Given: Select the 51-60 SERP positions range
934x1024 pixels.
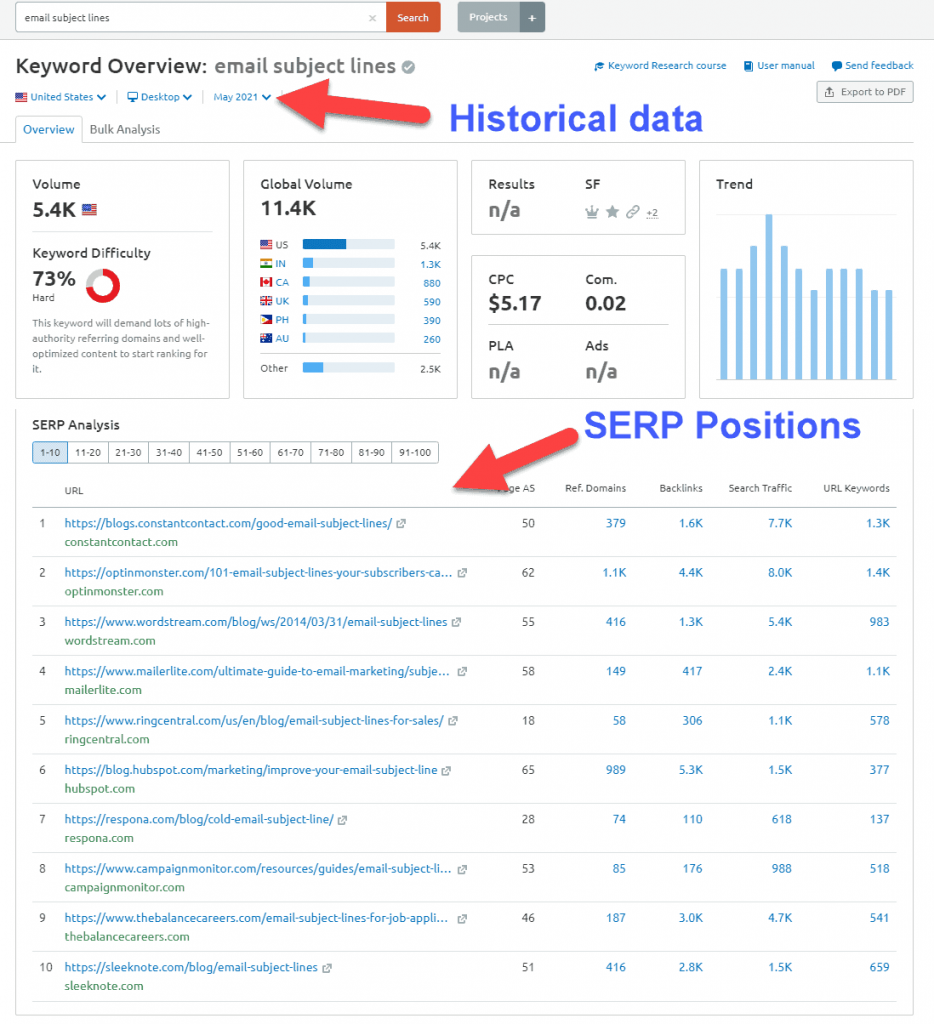Looking at the screenshot, I should click(x=250, y=453).
